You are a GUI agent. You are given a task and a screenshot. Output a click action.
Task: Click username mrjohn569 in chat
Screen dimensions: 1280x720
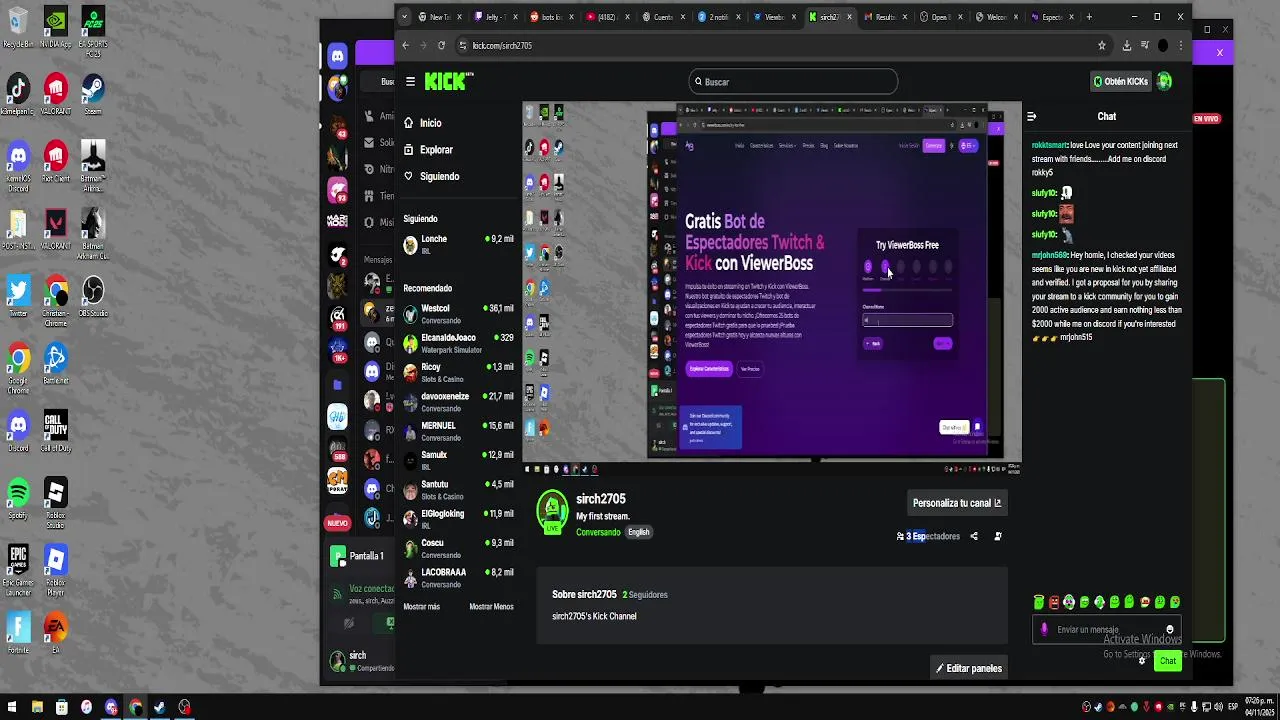[x=1050, y=255]
